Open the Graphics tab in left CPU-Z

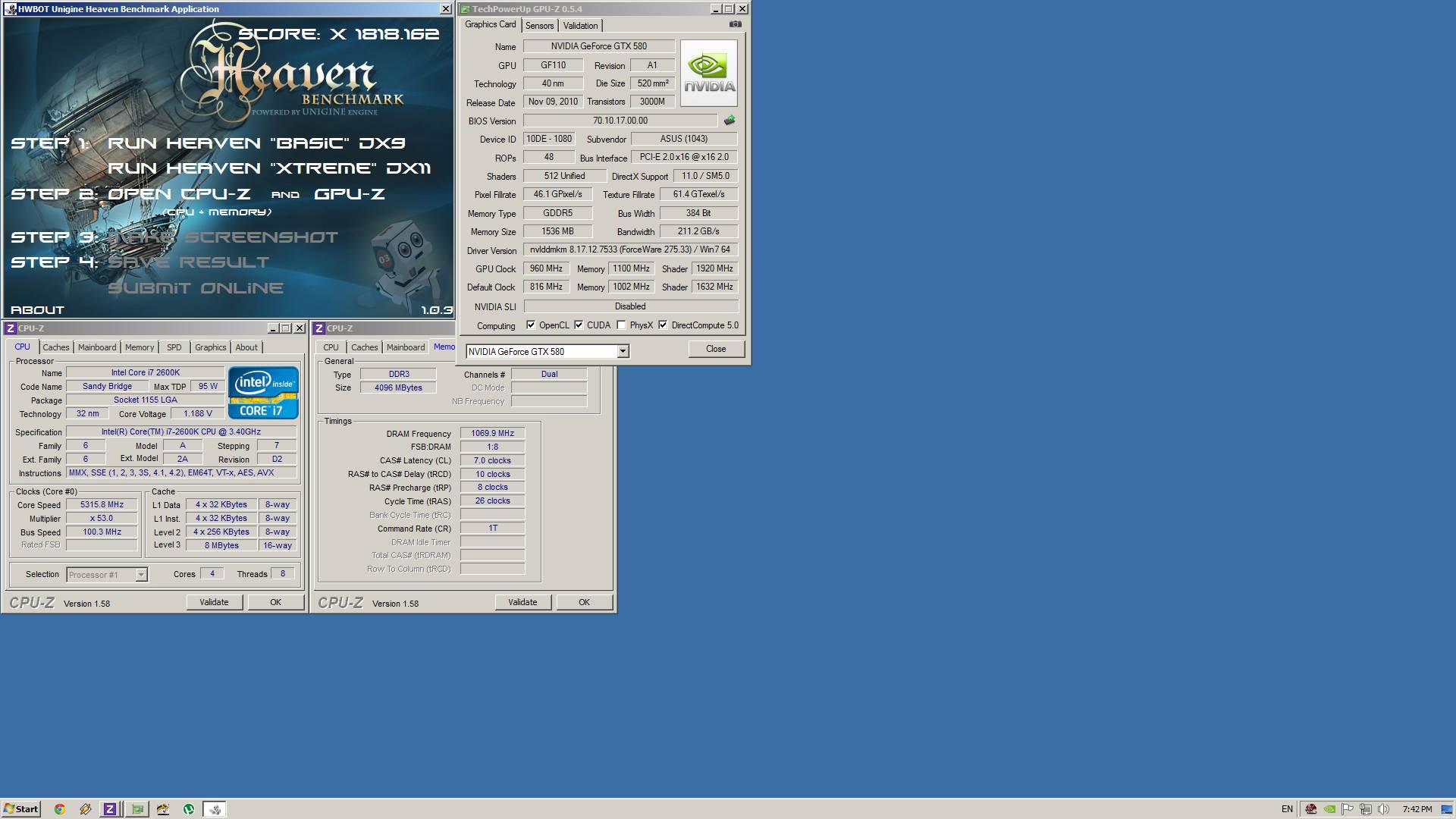tap(210, 347)
